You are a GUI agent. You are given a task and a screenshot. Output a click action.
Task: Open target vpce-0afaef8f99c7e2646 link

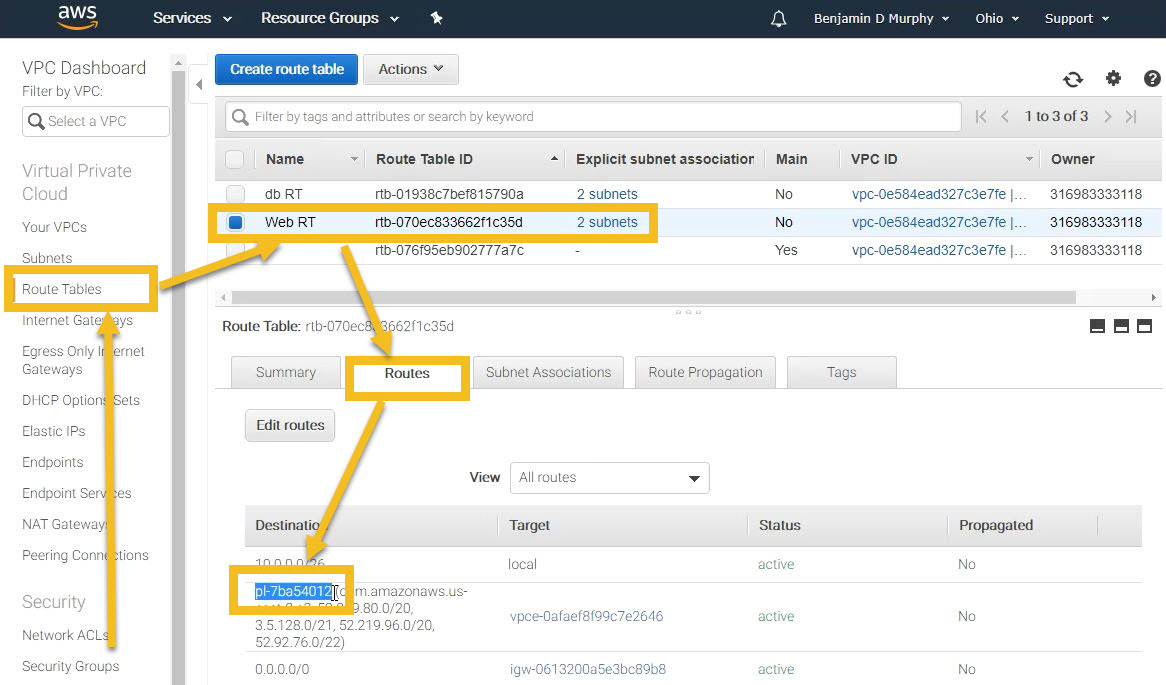click(586, 617)
